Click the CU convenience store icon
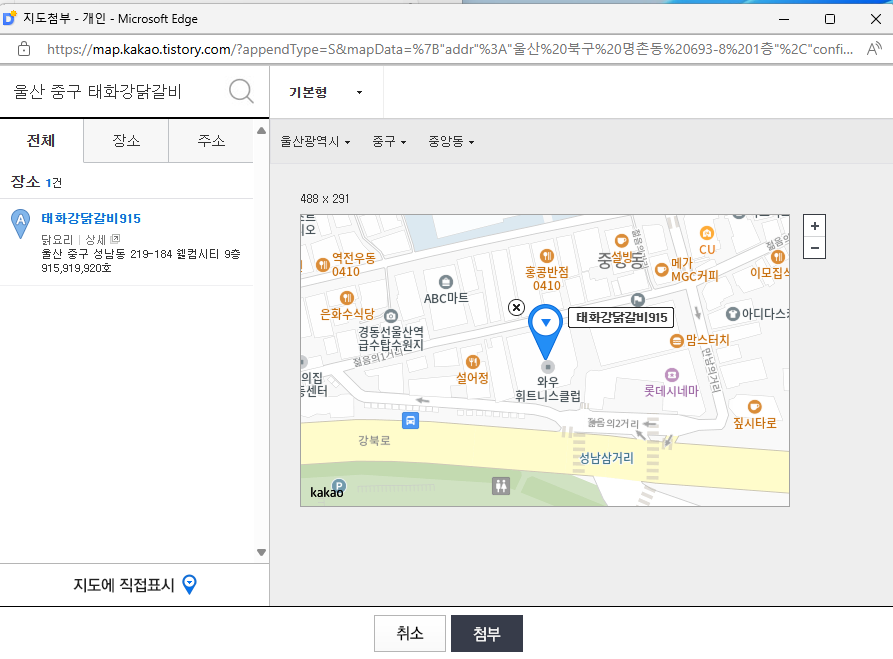This screenshot has height=659, width=893. click(707, 233)
